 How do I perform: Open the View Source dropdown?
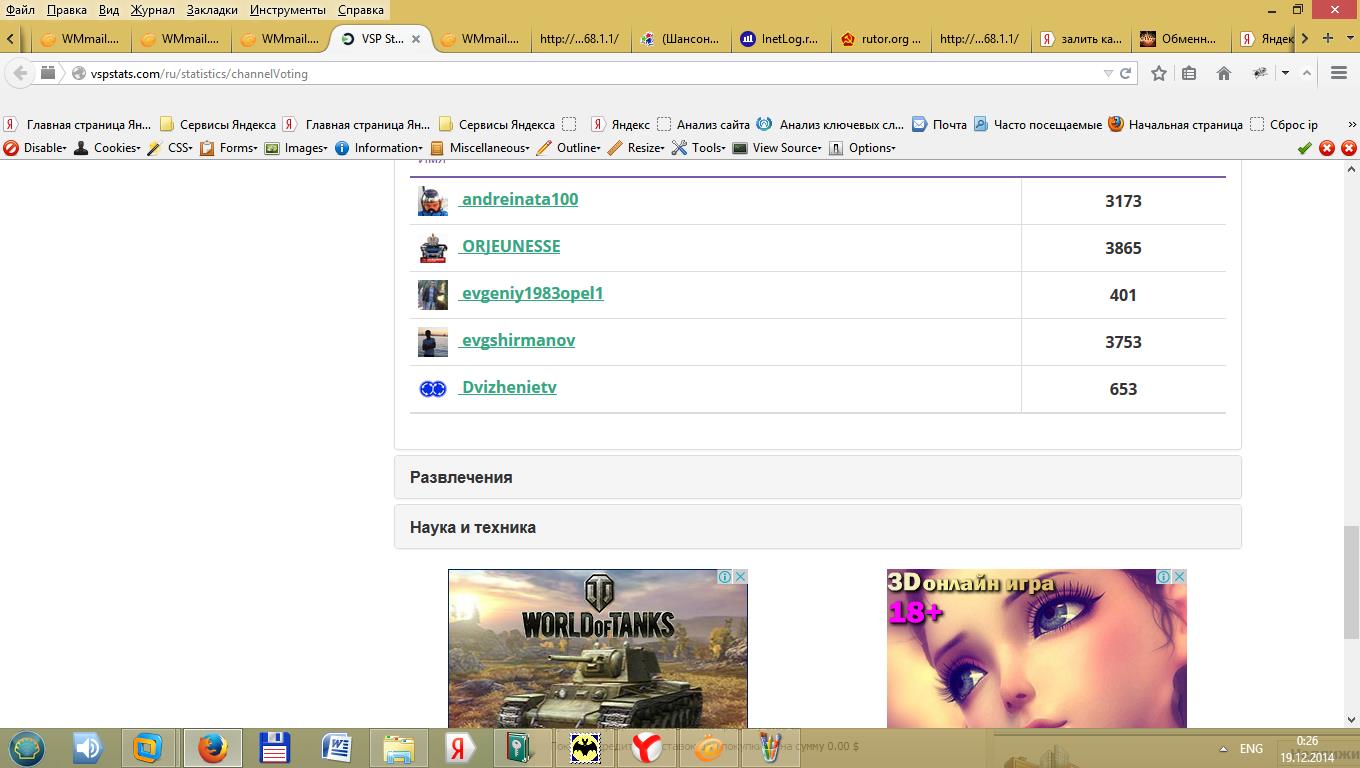point(777,148)
